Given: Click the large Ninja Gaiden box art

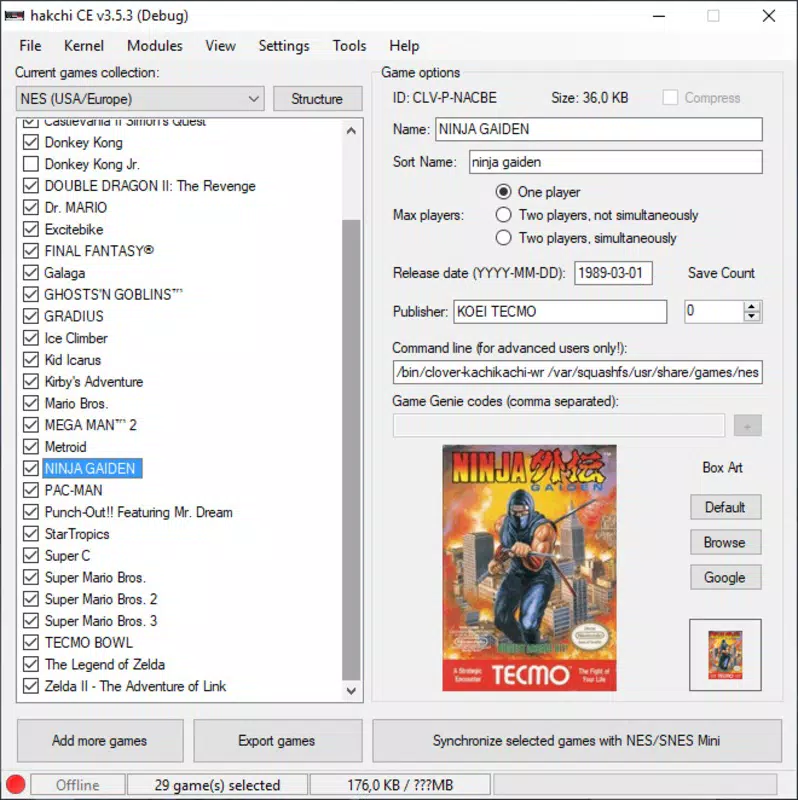Looking at the screenshot, I should pos(530,568).
